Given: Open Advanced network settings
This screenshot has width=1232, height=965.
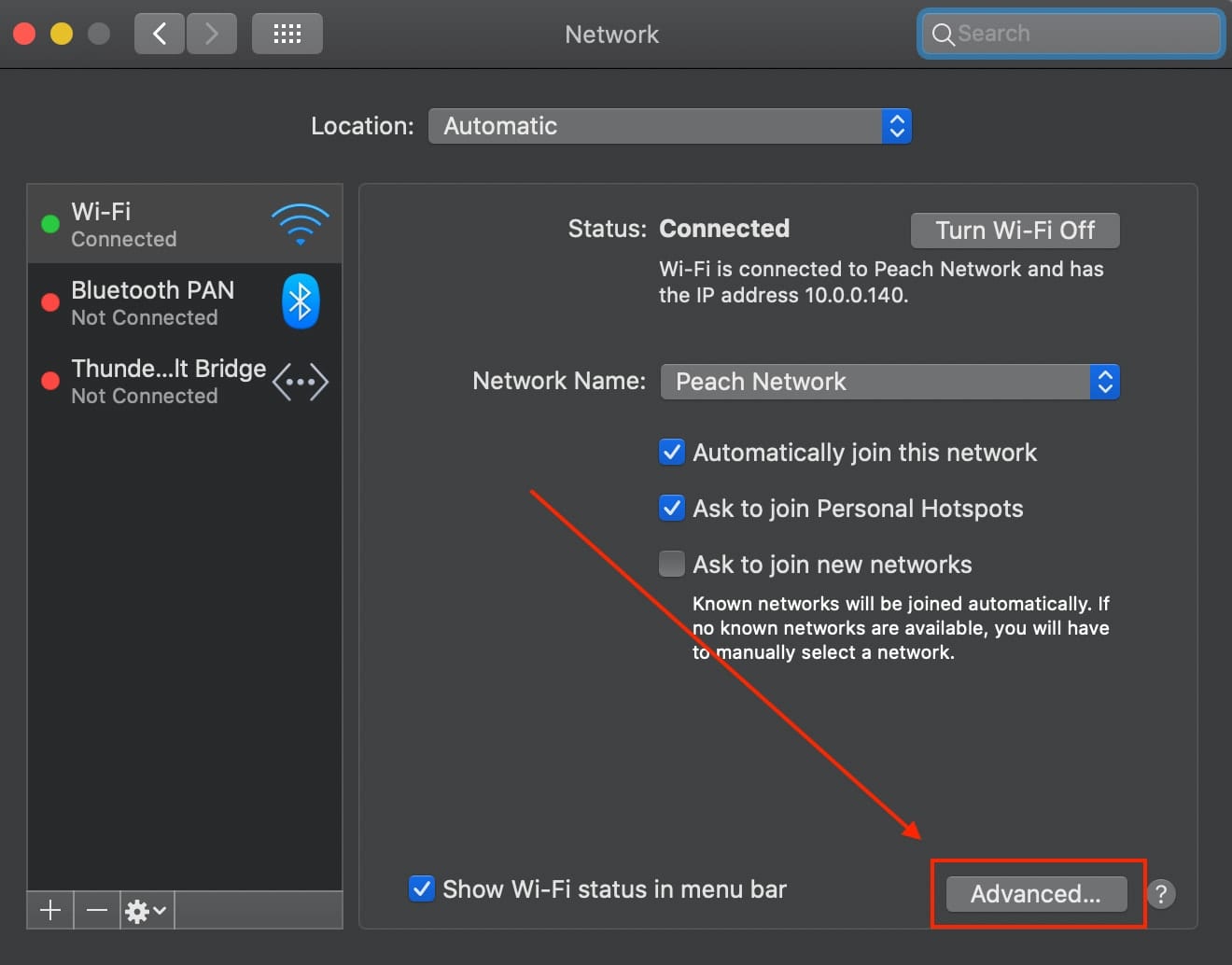Looking at the screenshot, I should [1036, 894].
